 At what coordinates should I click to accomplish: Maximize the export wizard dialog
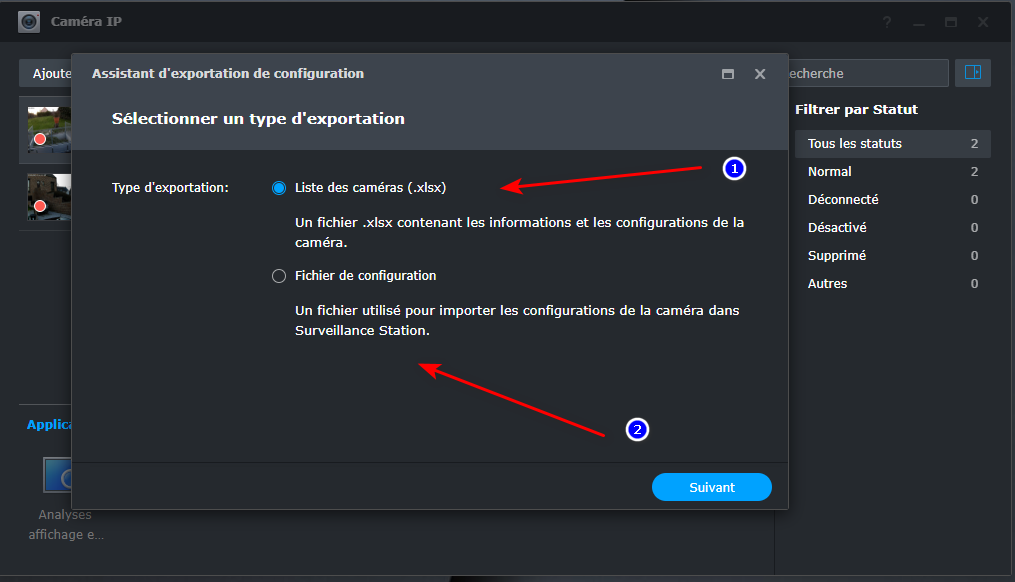(x=728, y=74)
